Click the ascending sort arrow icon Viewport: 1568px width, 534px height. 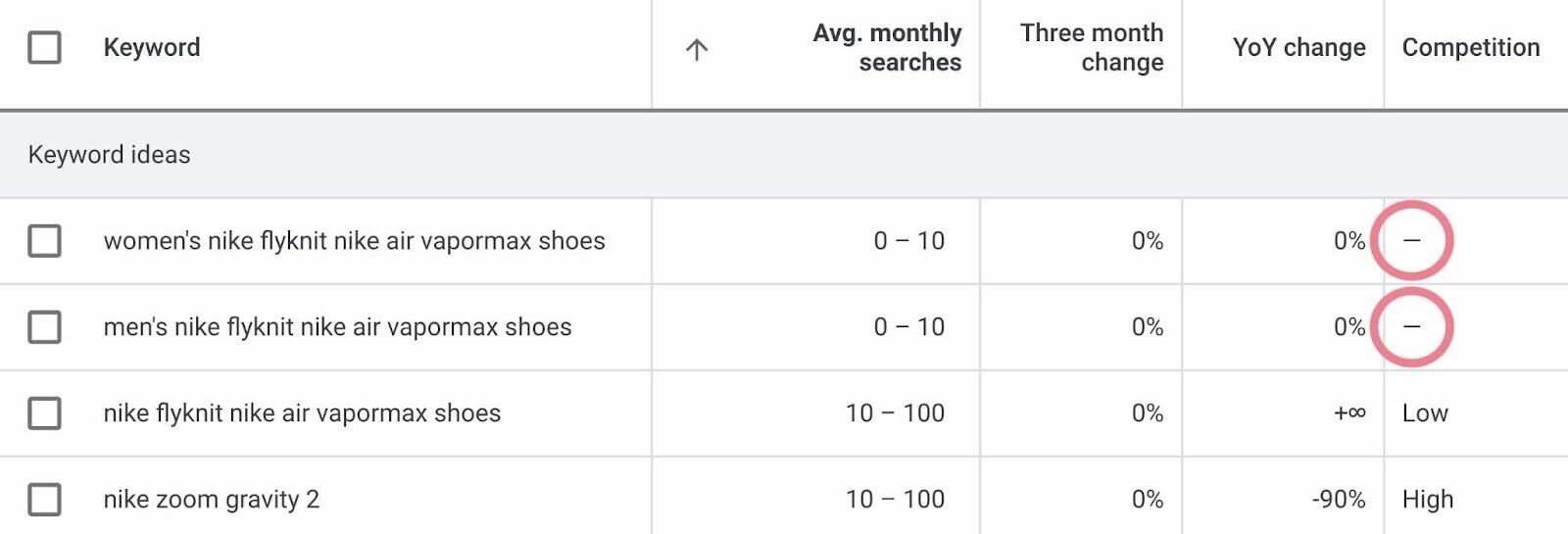pyautogui.click(x=696, y=49)
